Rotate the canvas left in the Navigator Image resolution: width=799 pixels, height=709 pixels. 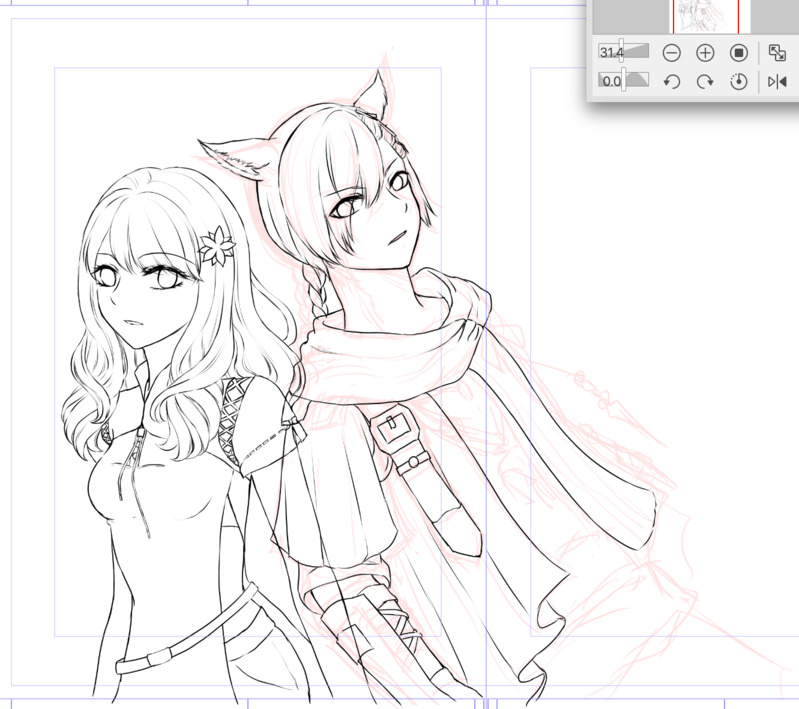tap(672, 82)
